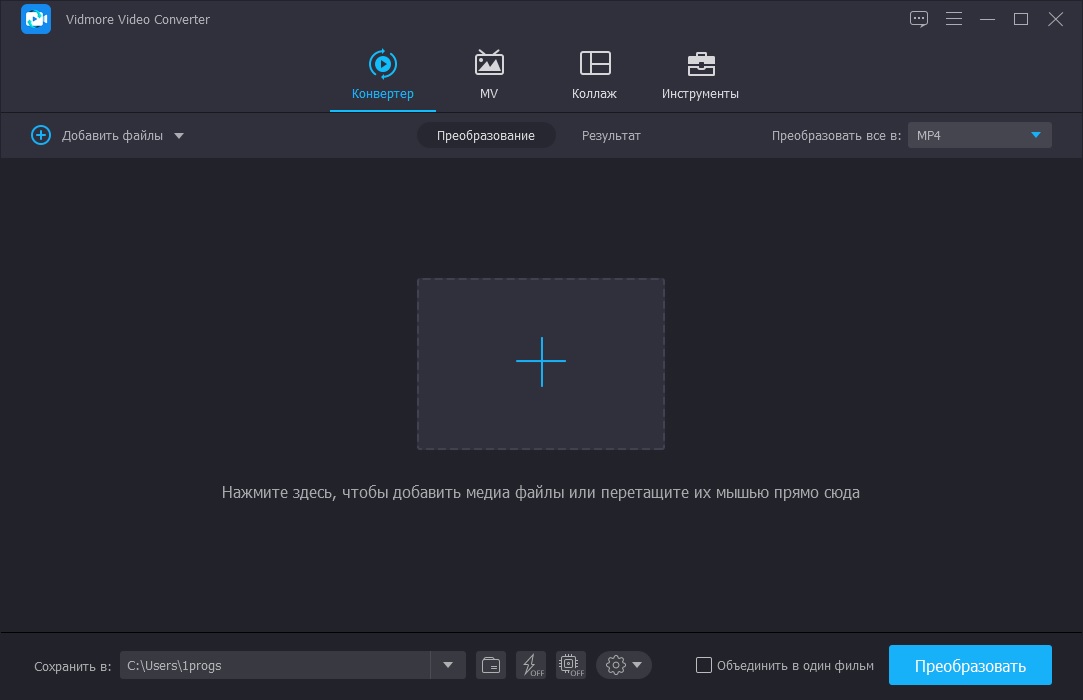The image size is (1083, 700).
Task: Click the Преобразовать button
Action: coord(969,664)
